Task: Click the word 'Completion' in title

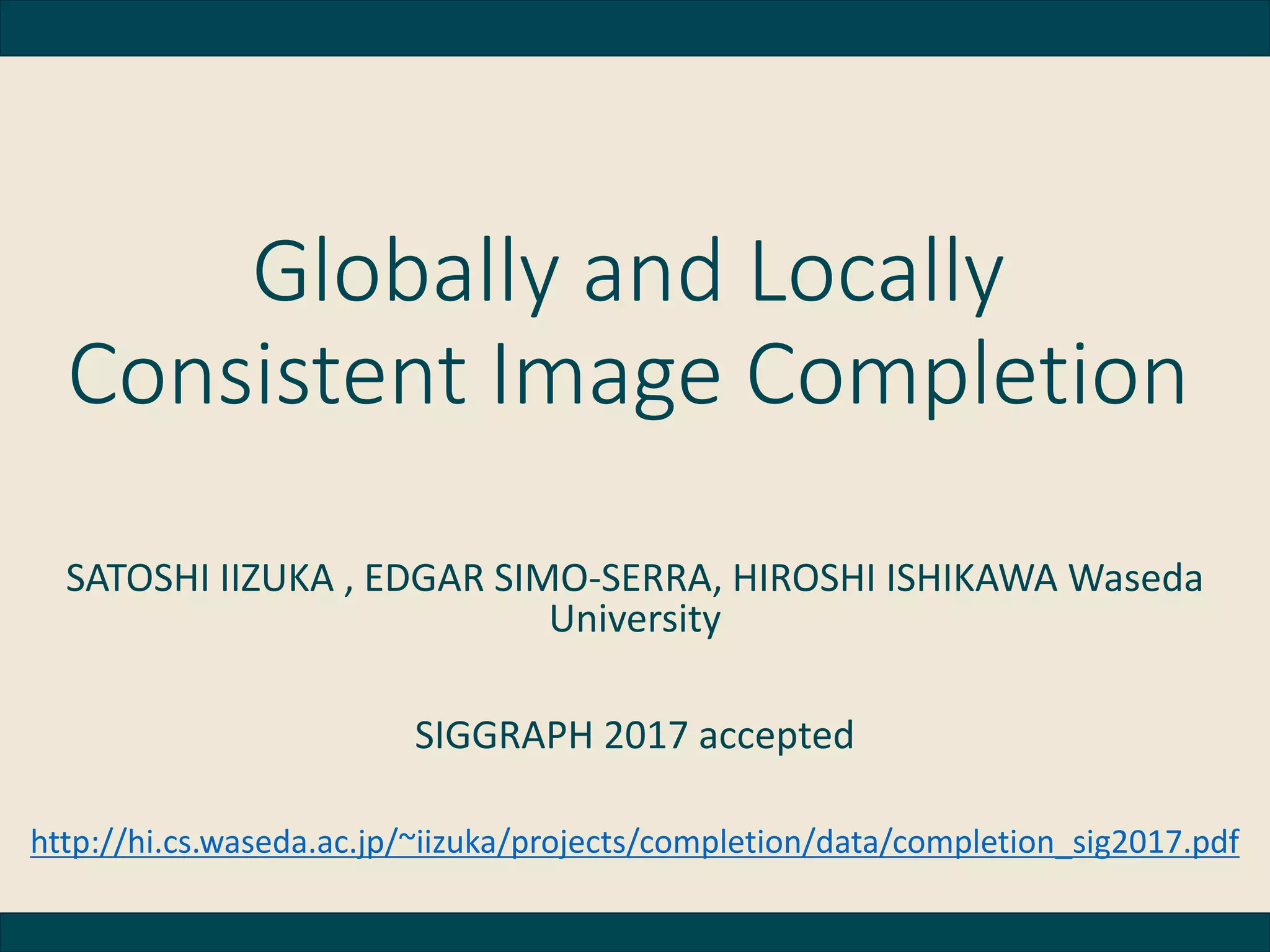Action: [x=966, y=376]
